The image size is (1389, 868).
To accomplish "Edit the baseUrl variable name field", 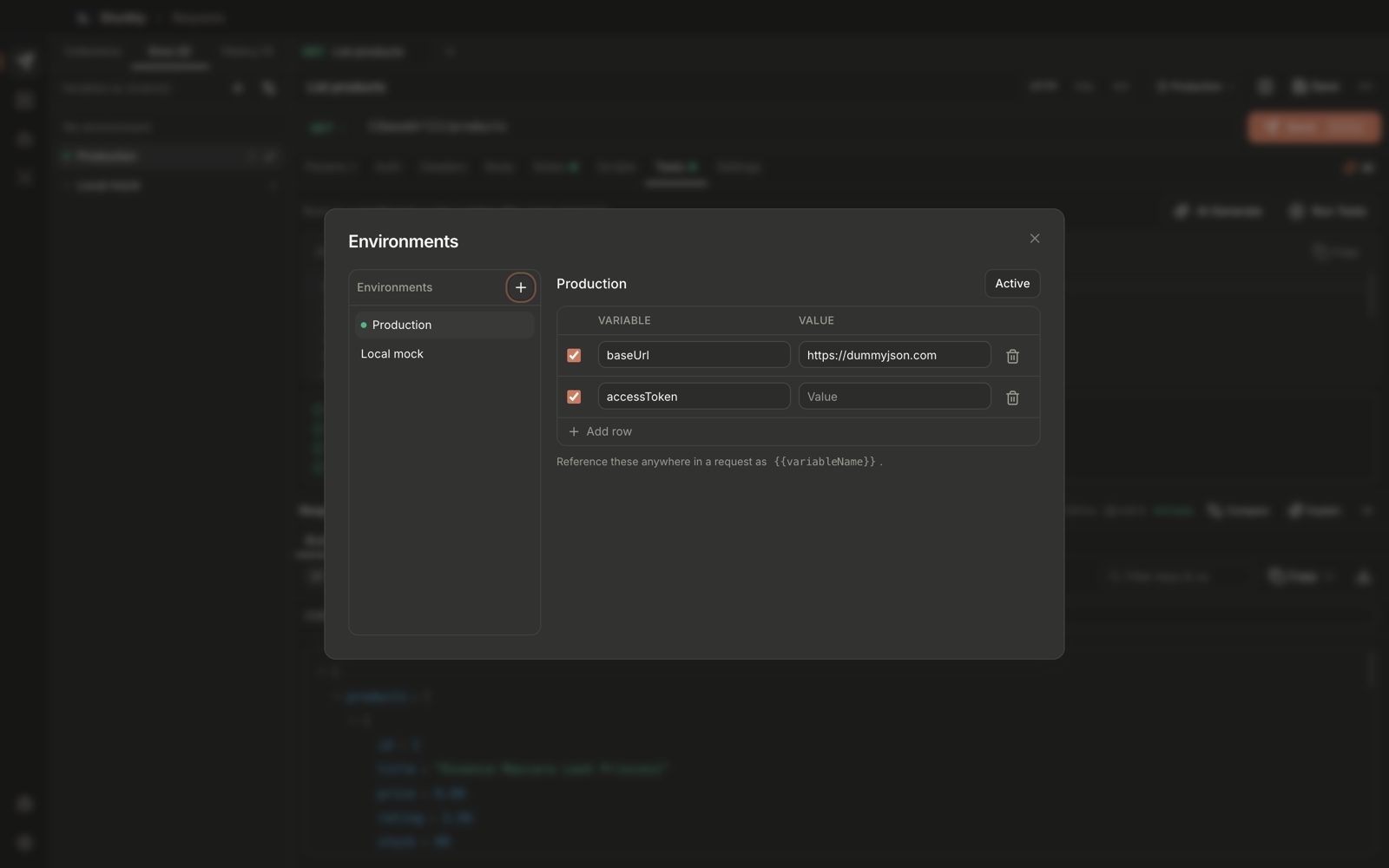I will pyautogui.click(x=694, y=355).
